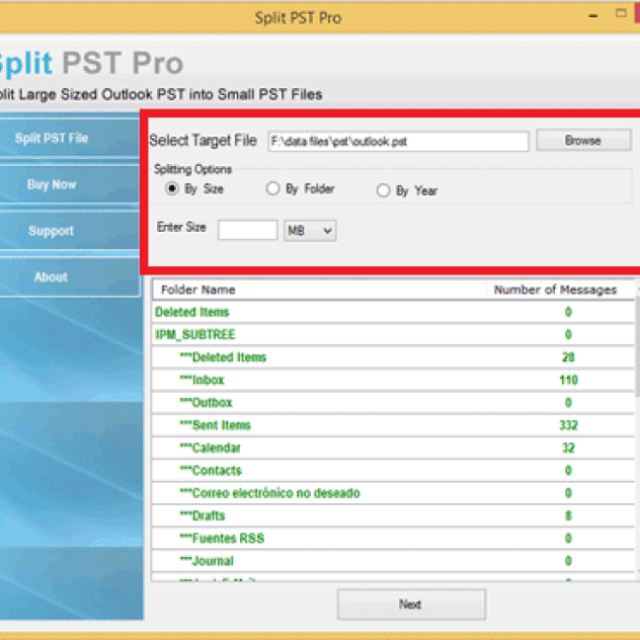Select the ***Journal folder row
The width and height of the screenshot is (640, 640).
[393, 561]
